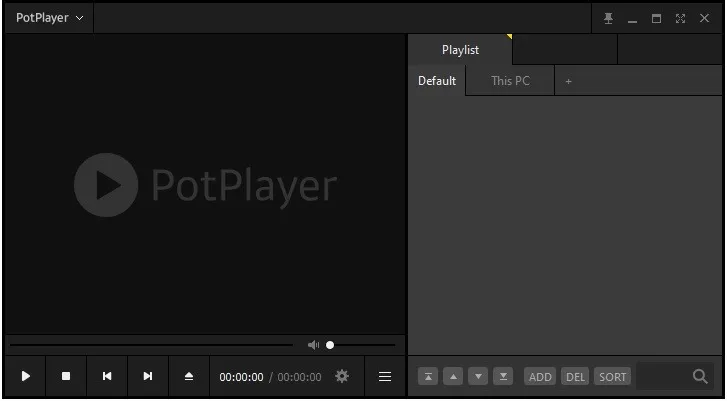Pin the window always on top
727x401 pixels.
[x=608, y=18]
